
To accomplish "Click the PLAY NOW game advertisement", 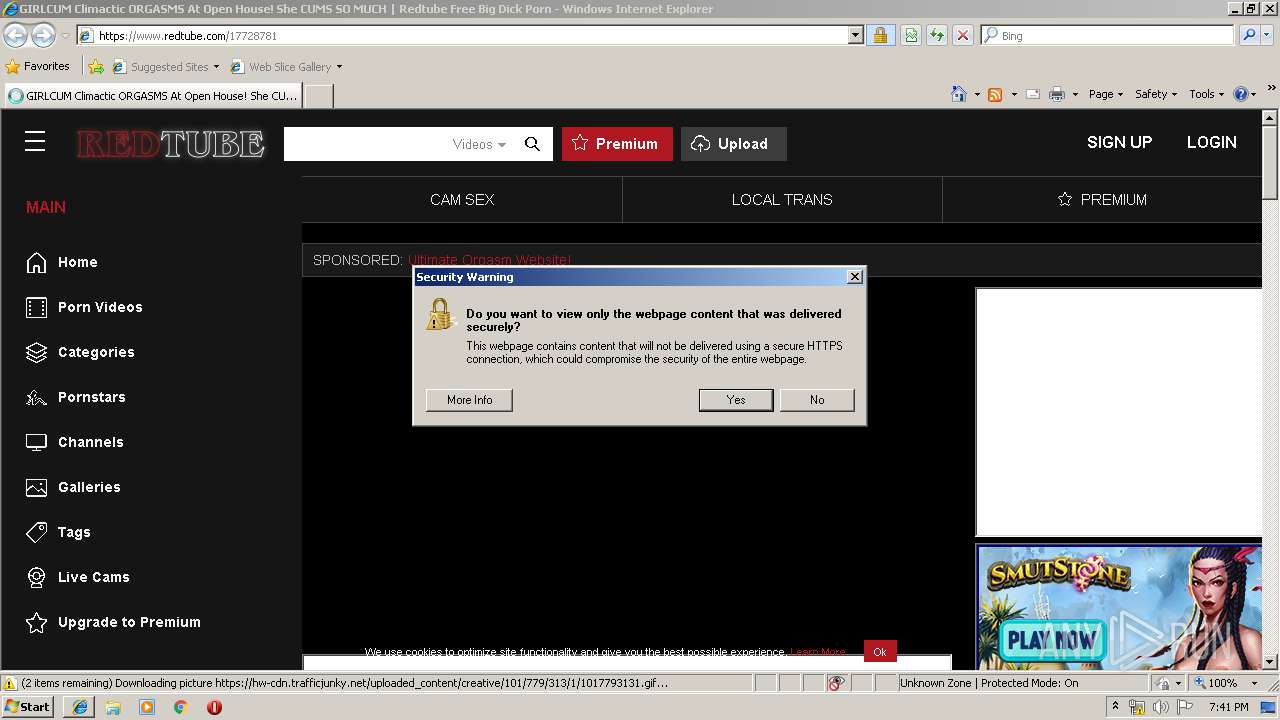I will coord(1051,640).
